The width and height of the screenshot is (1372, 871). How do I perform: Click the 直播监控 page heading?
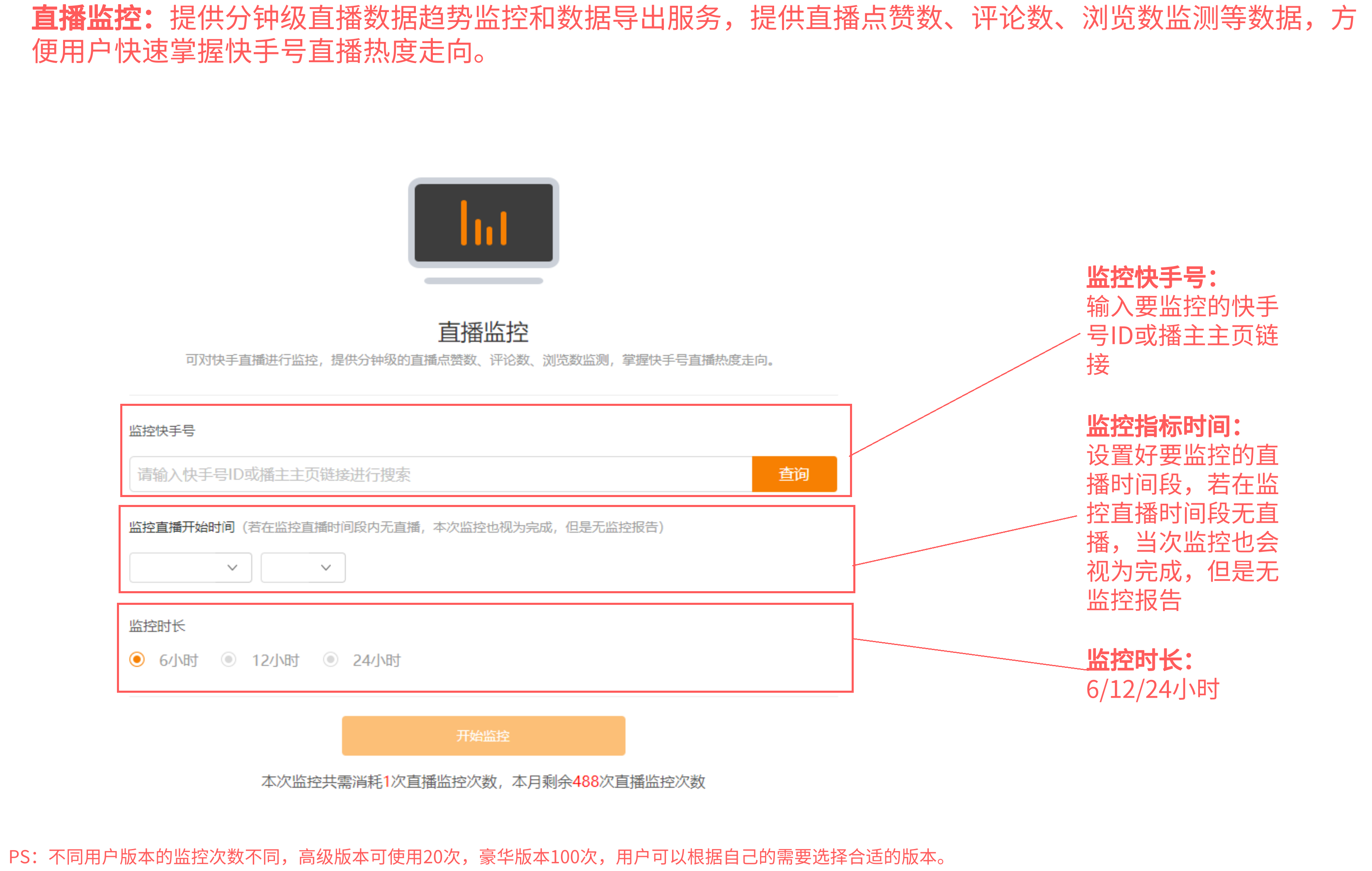[483, 332]
